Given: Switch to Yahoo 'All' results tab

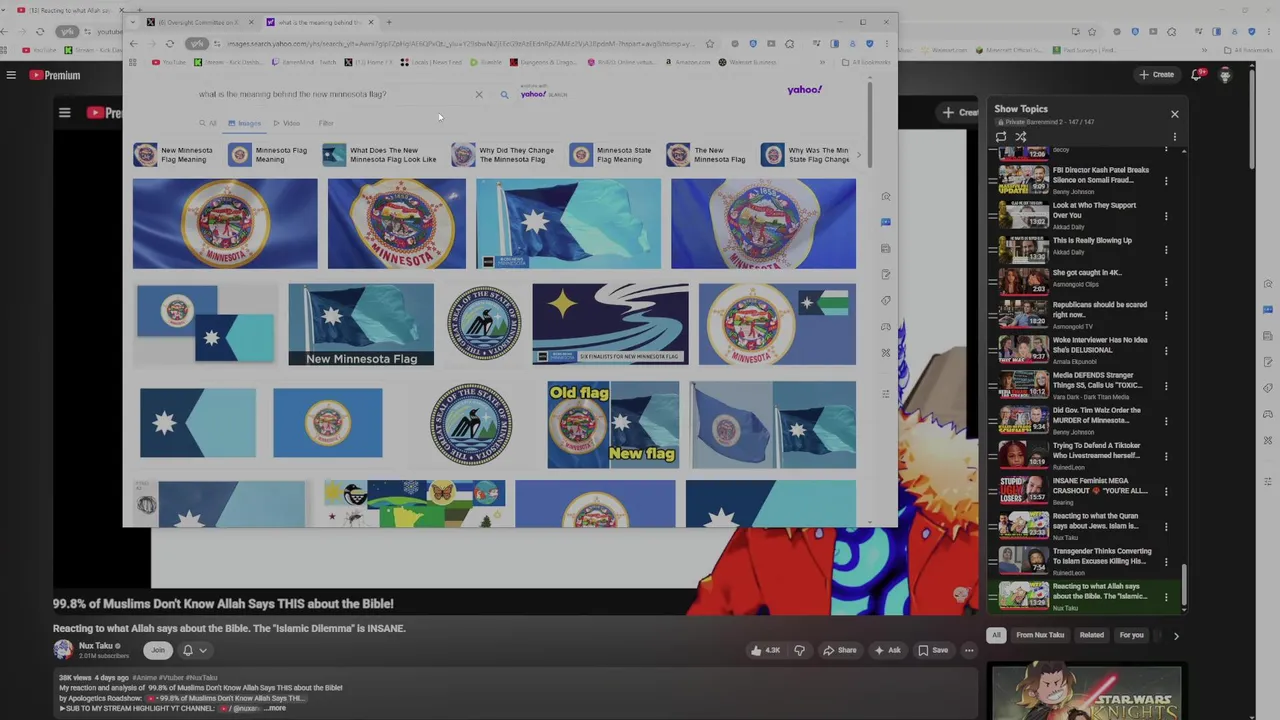Looking at the screenshot, I should [209, 123].
